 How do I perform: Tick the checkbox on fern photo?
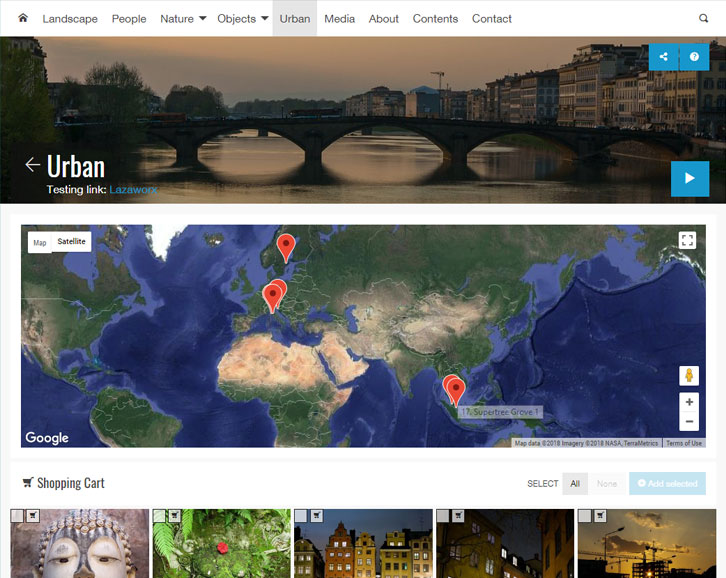159,516
